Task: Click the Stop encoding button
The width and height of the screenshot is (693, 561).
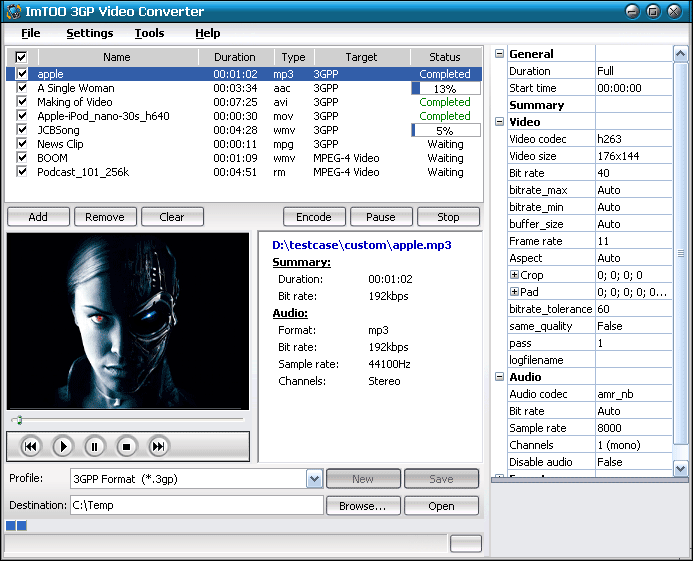Action: coord(448,217)
